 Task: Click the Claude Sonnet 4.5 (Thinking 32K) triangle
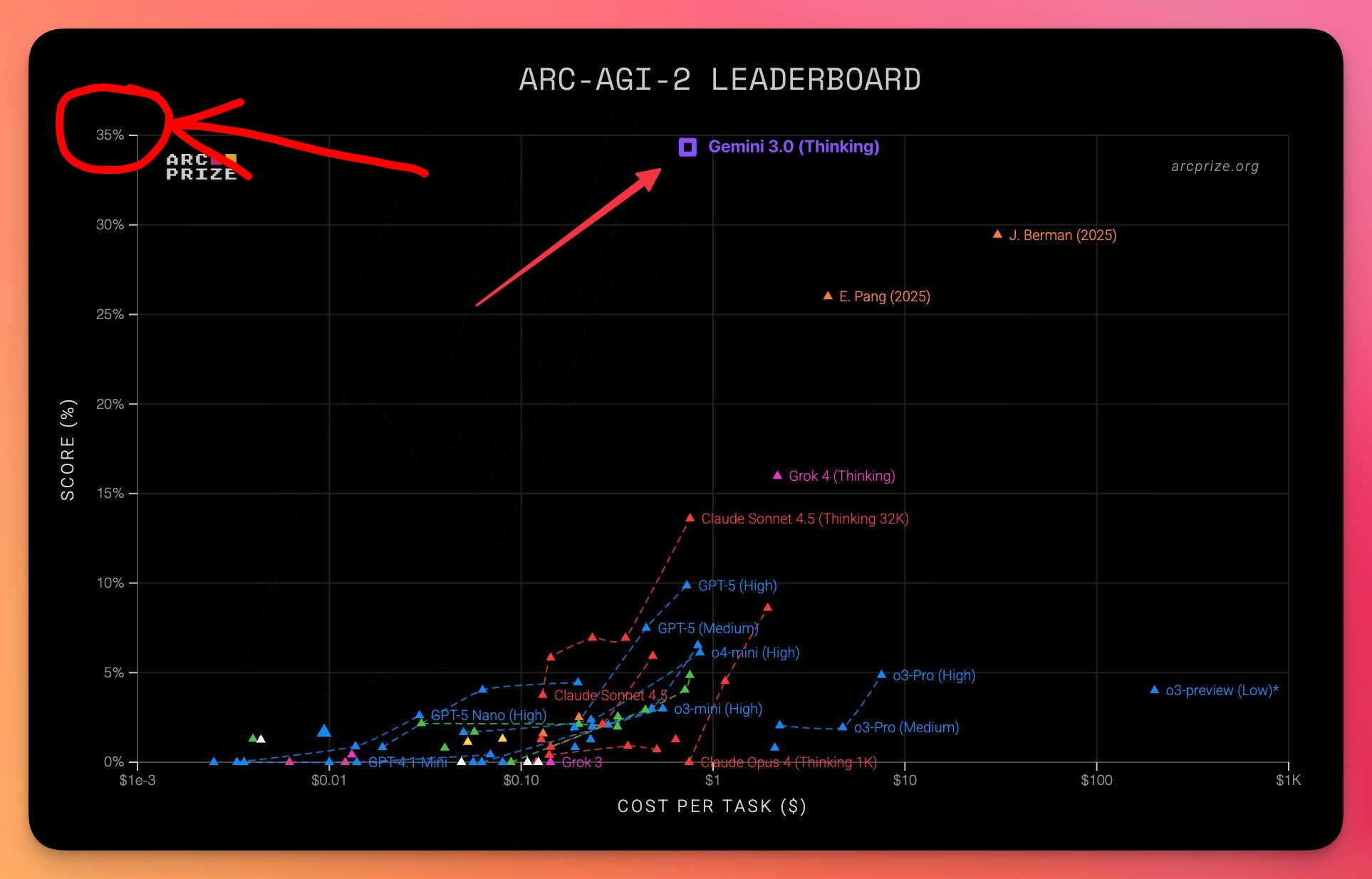(690, 518)
